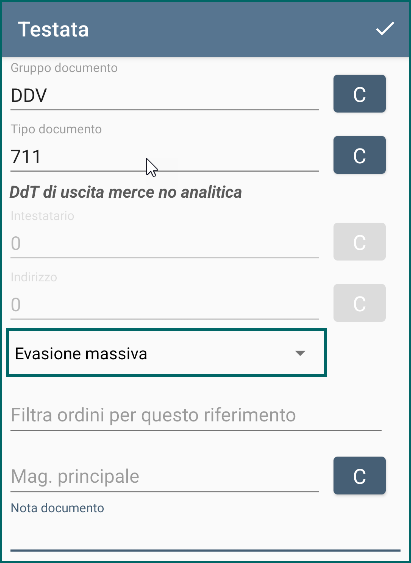Click the disabled Intestatario input field
411x563 pixels.
(164, 243)
